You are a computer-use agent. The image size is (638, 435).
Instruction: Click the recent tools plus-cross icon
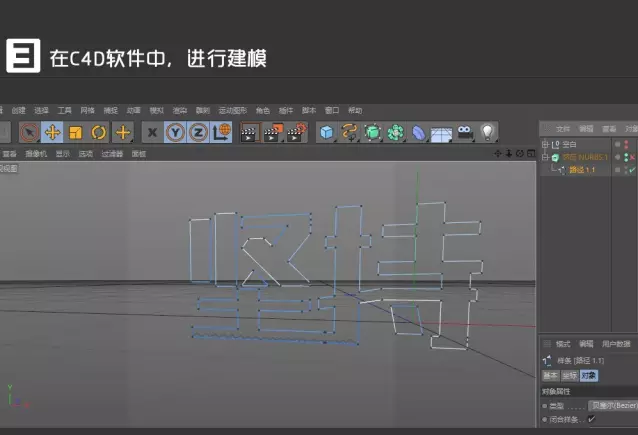click(123, 132)
